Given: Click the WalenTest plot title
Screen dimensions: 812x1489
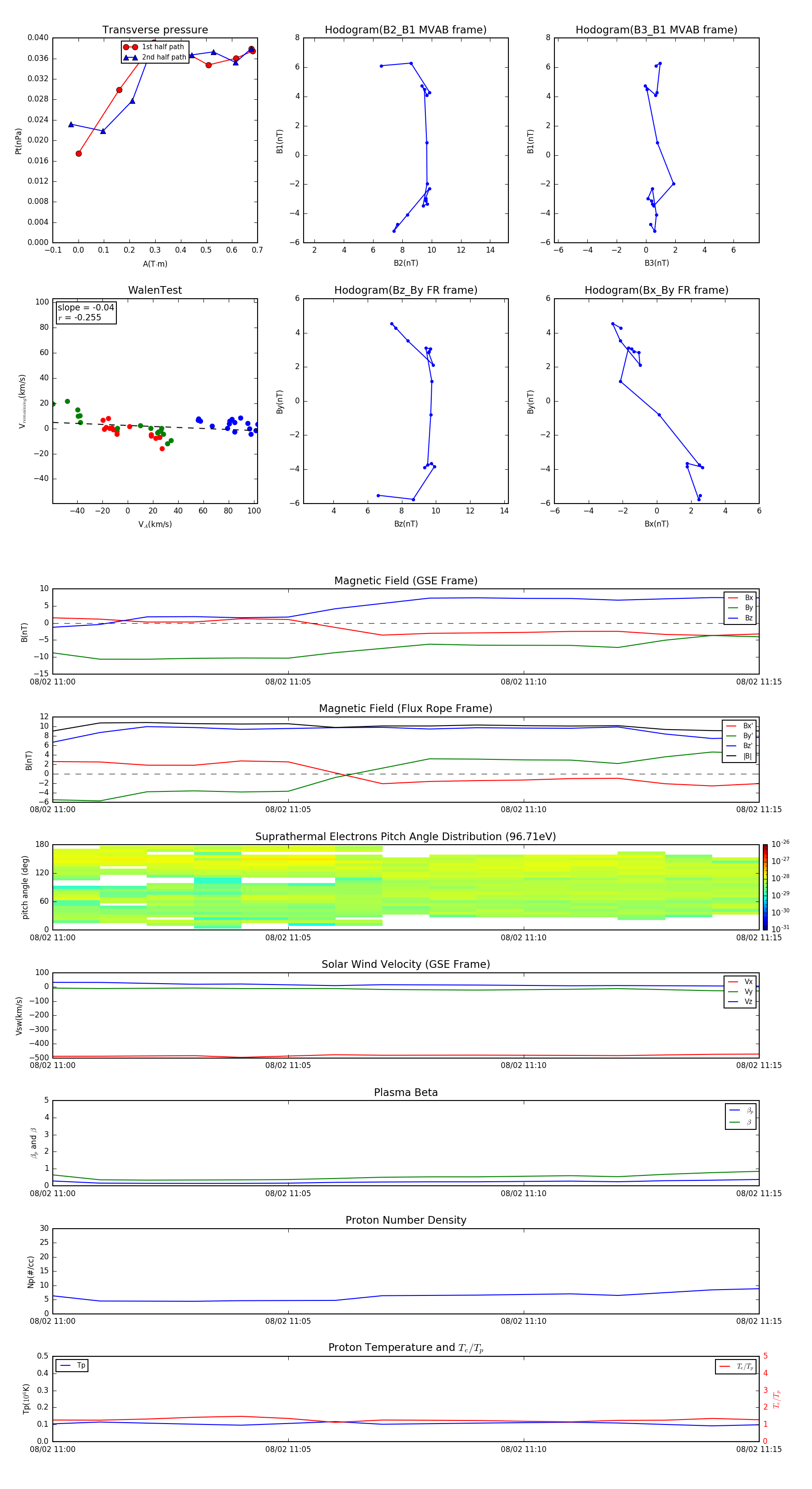Looking at the screenshot, I should coord(155,290).
